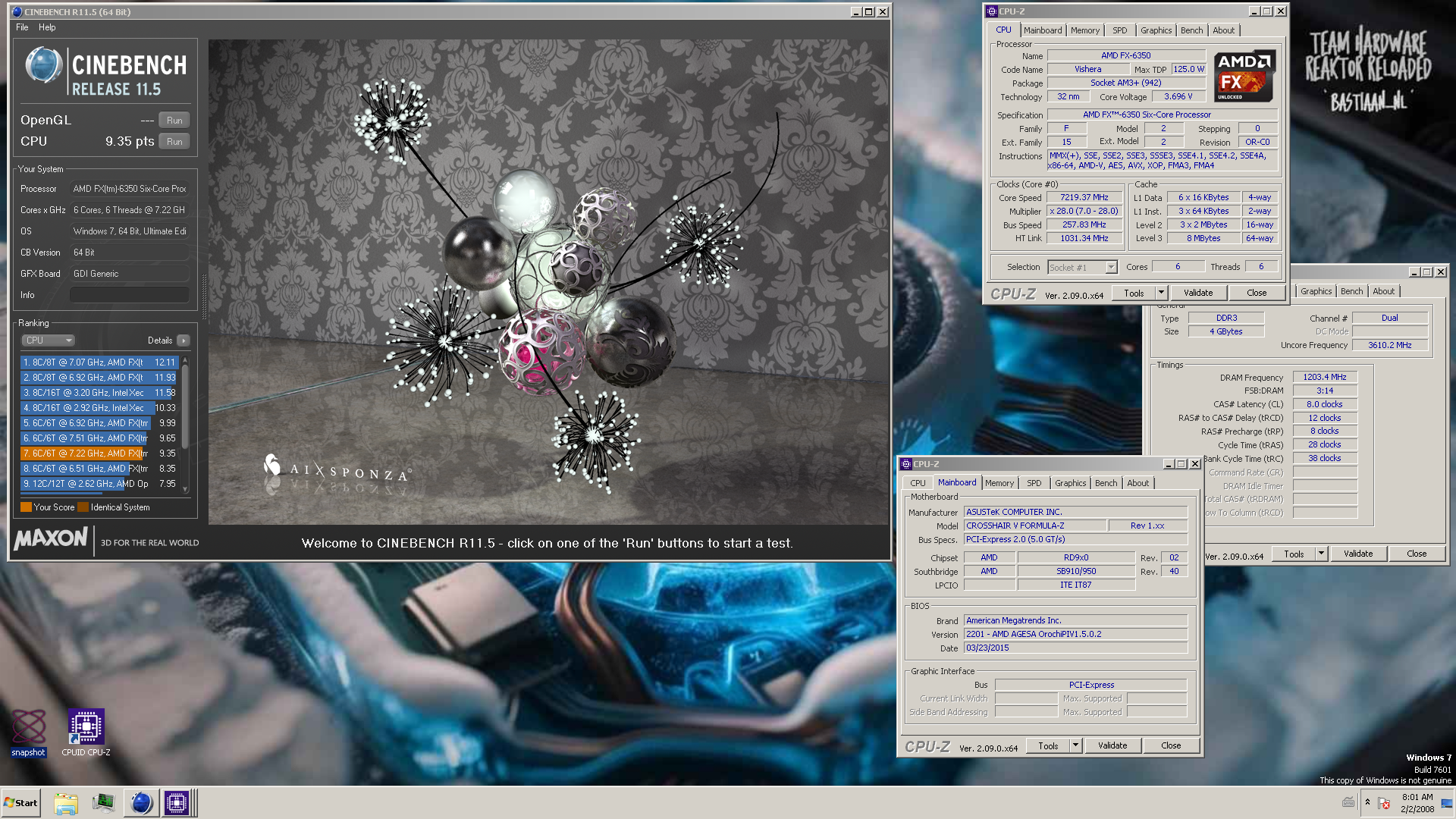Viewport: 1456px width, 819px height.
Task: Click the Cinebench sphere logo
Action: [x=43, y=65]
